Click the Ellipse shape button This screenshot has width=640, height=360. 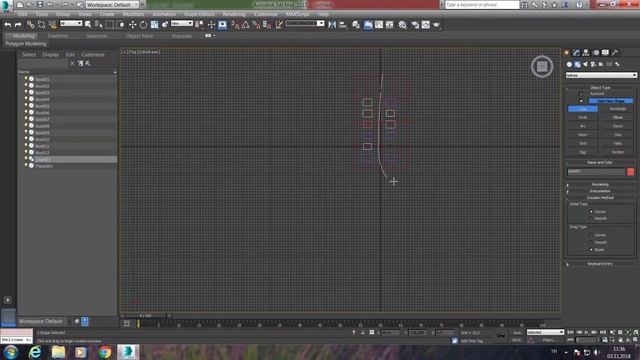[x=618, y=118]
